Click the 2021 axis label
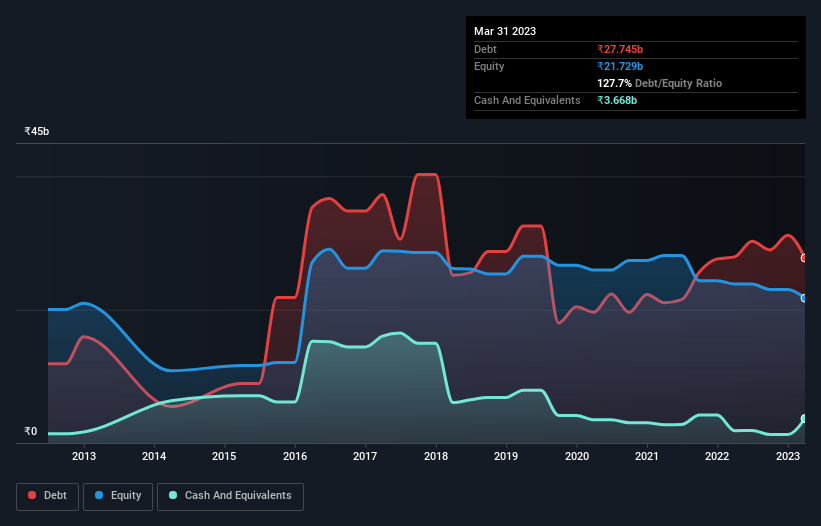Screen dimensions: 821x526 tap(647, 456)
